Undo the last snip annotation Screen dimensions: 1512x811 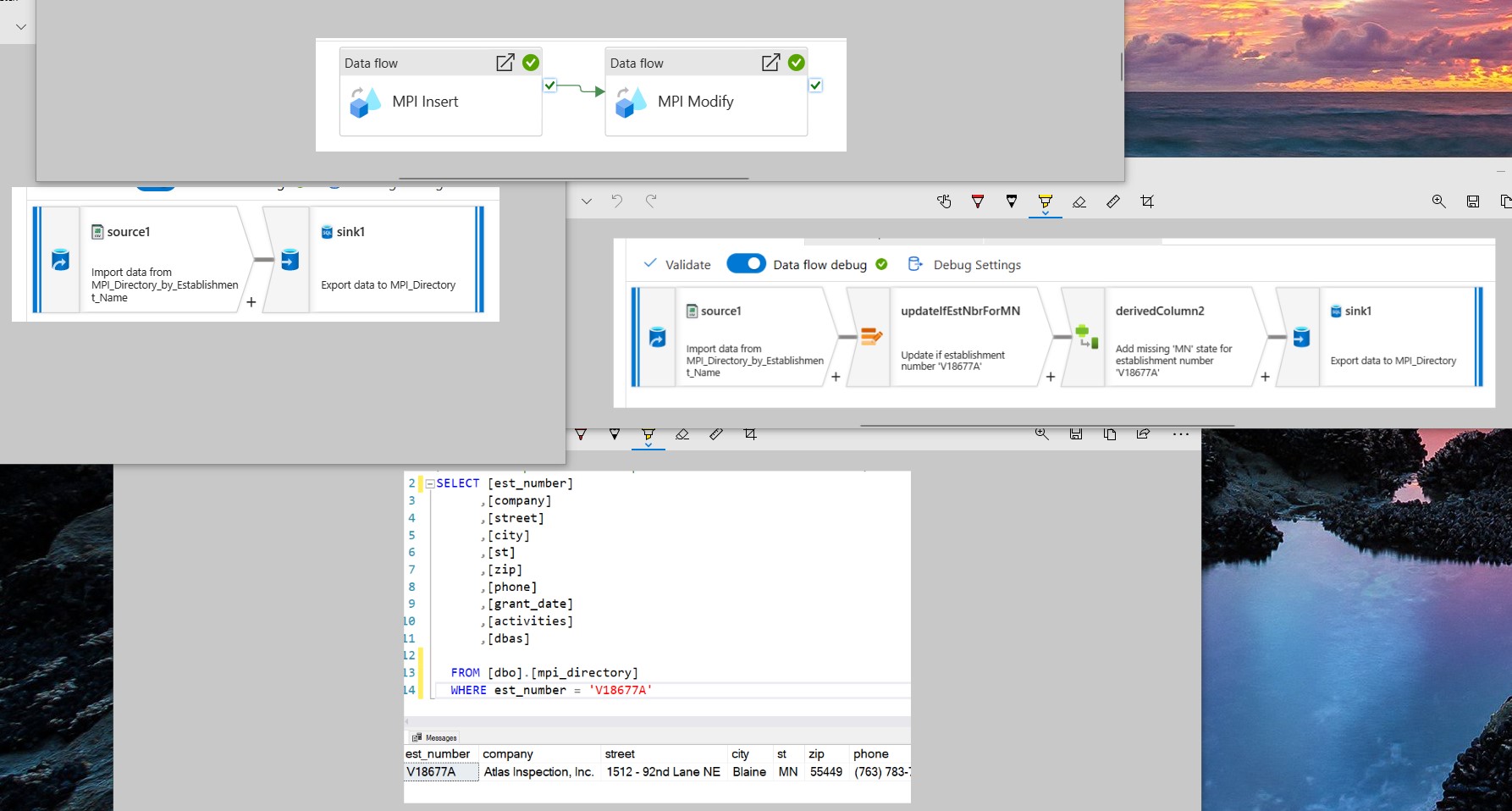pyautogui.click(x=617, y=201)
